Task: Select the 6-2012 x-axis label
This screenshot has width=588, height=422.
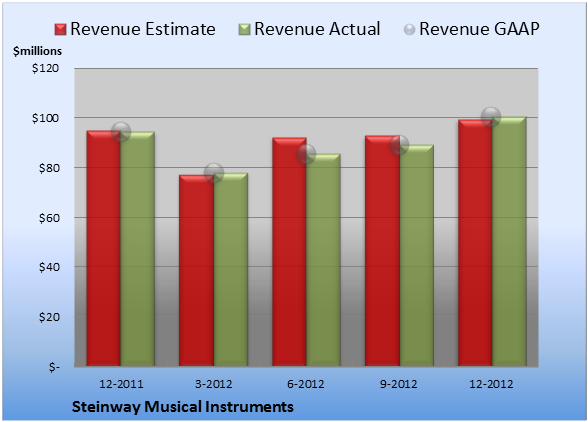Action: pyautogui.click(x=306, y=384)
